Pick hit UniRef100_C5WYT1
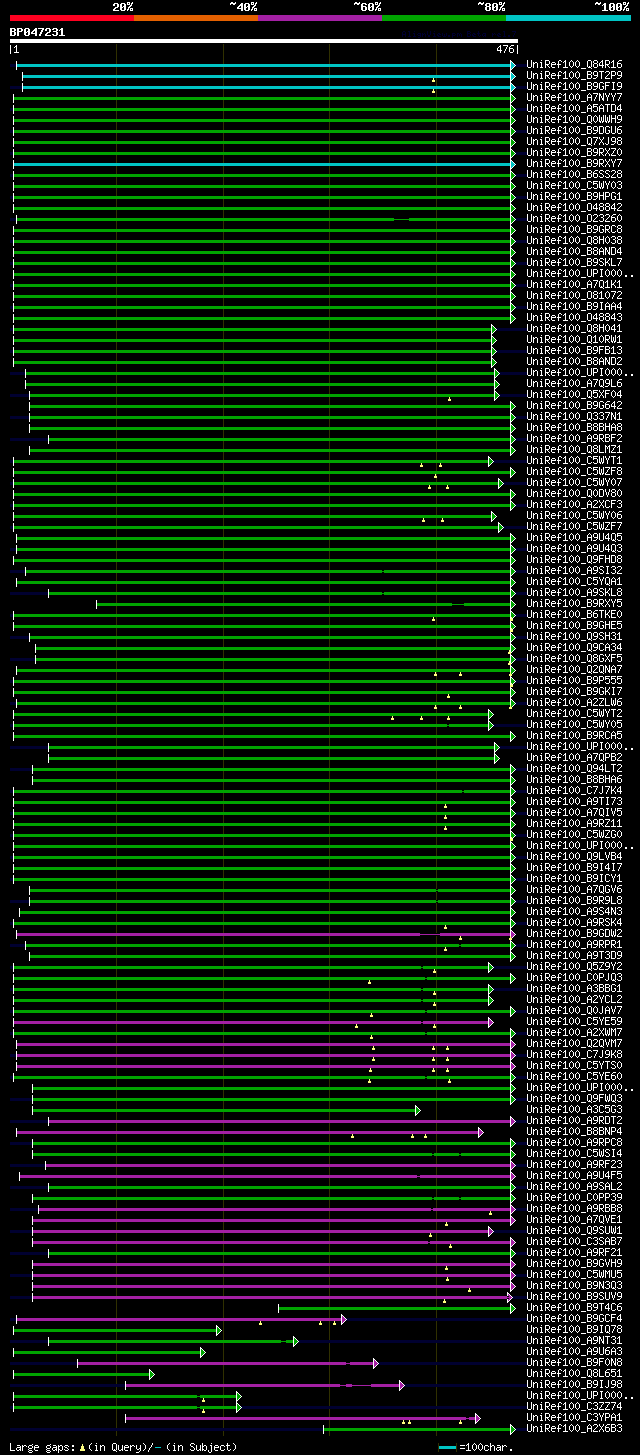Image resolution: width=640 pixels, height=1455 pixels. (x=574, y=460)
